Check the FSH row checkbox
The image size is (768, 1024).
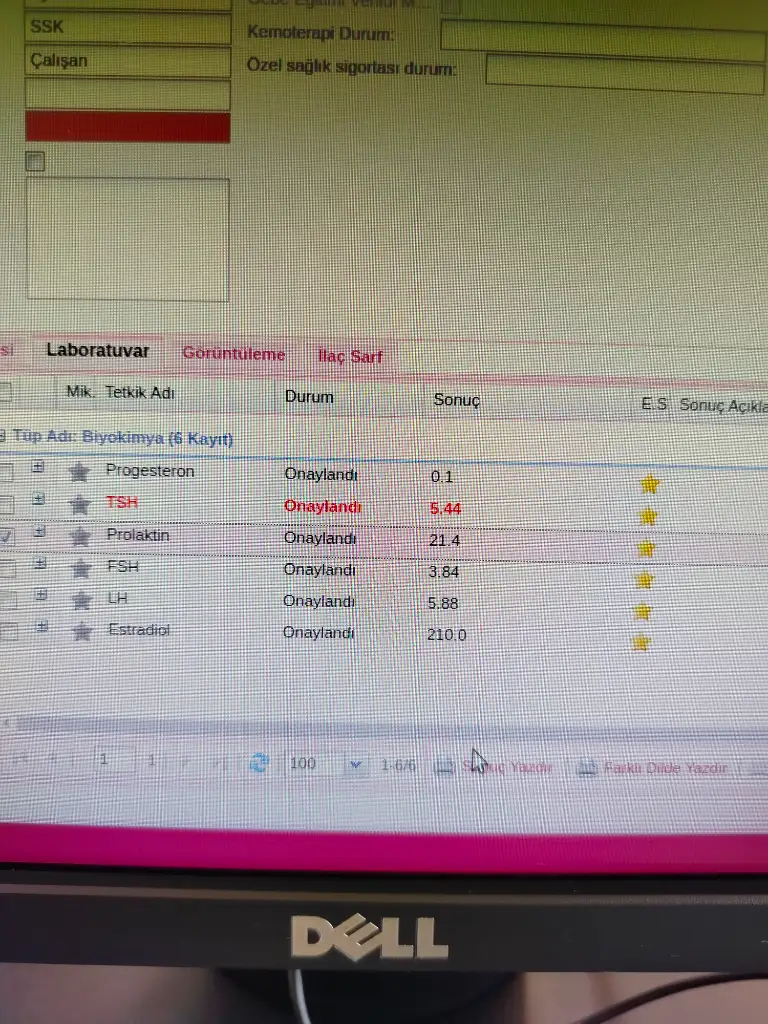click(x=7, y=568)
